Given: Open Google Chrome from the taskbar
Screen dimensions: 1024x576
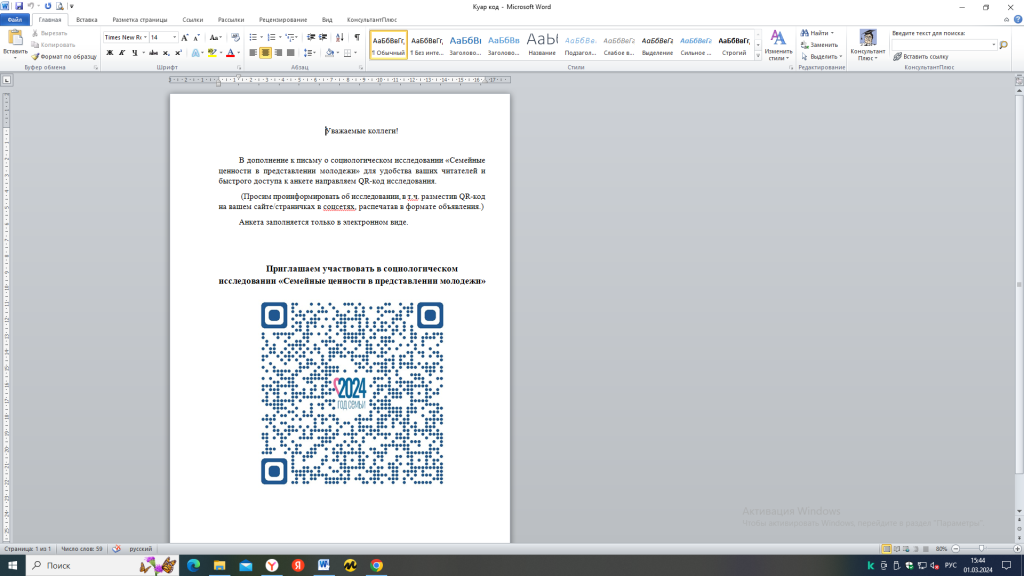Looking at the screenshot, I should (x=376, y=566).
